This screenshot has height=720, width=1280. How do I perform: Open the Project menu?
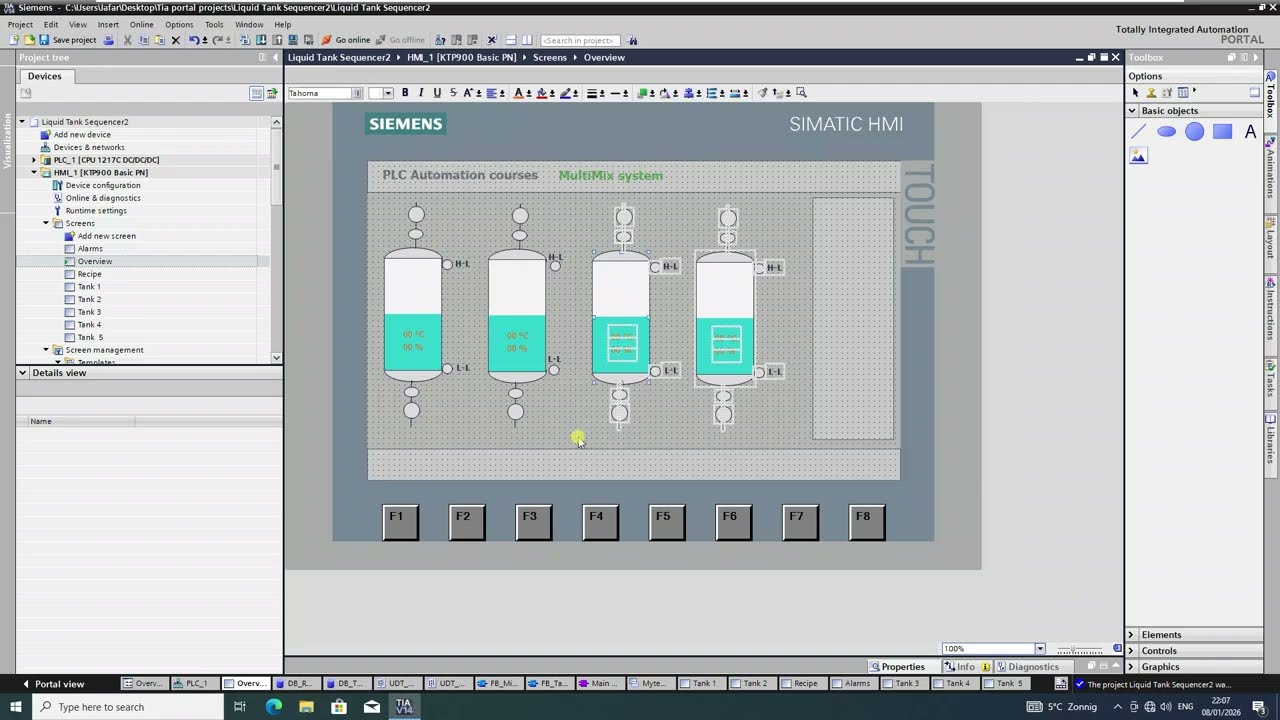click(20, 24)
